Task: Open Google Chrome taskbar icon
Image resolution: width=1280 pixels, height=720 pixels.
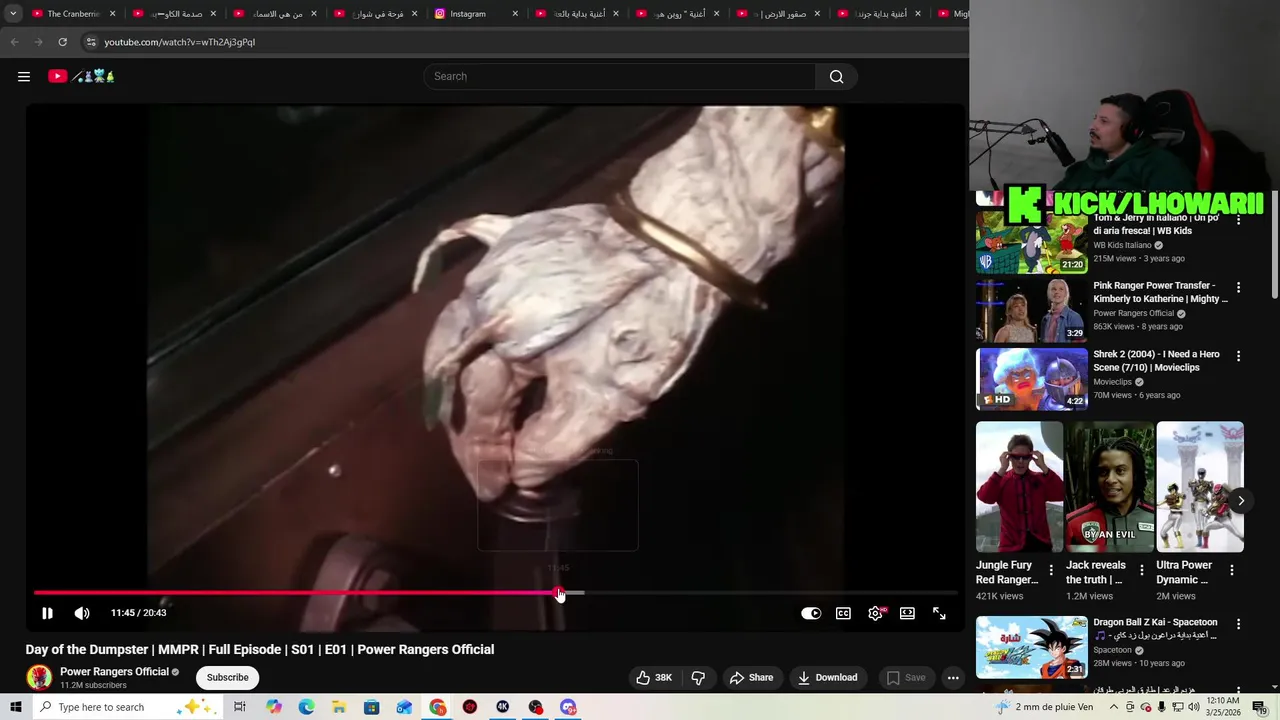Action: click(437, 707)
